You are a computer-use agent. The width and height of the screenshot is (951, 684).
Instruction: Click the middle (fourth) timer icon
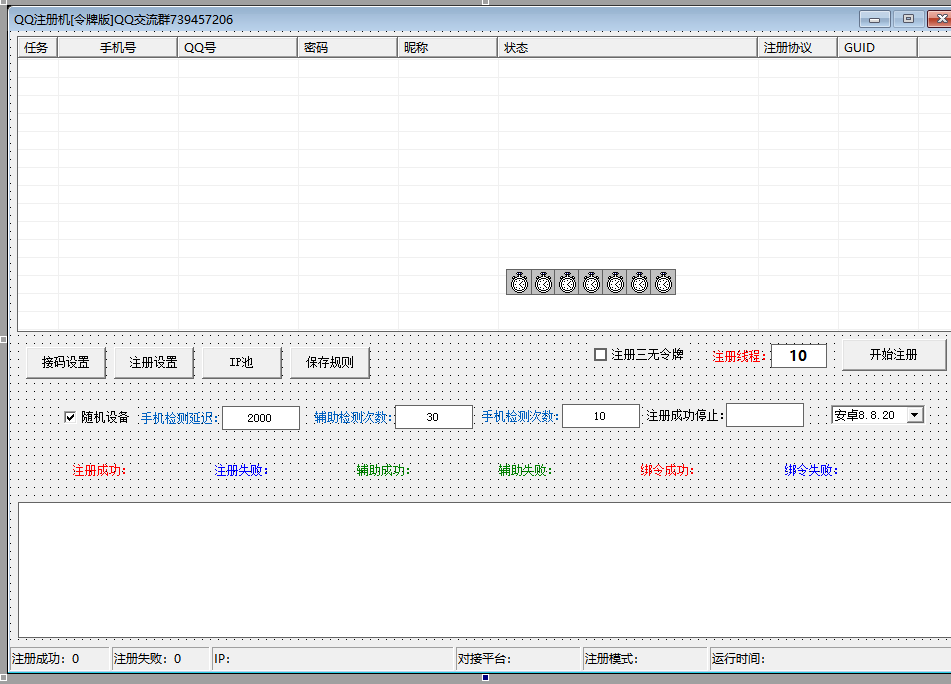591,283
